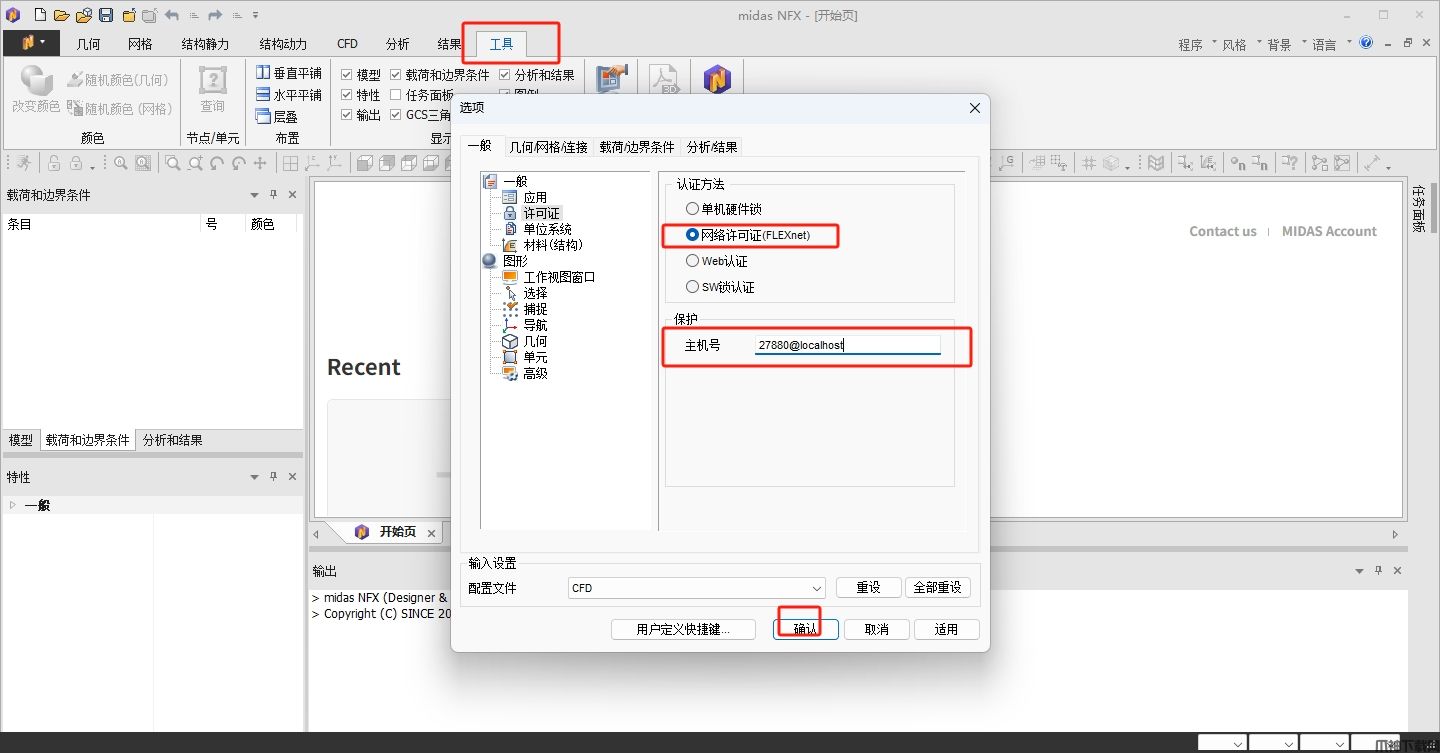Viewport: 1440px width, 753px height.
Task: Select Web认证 authentication option
Action: point(692,261)
